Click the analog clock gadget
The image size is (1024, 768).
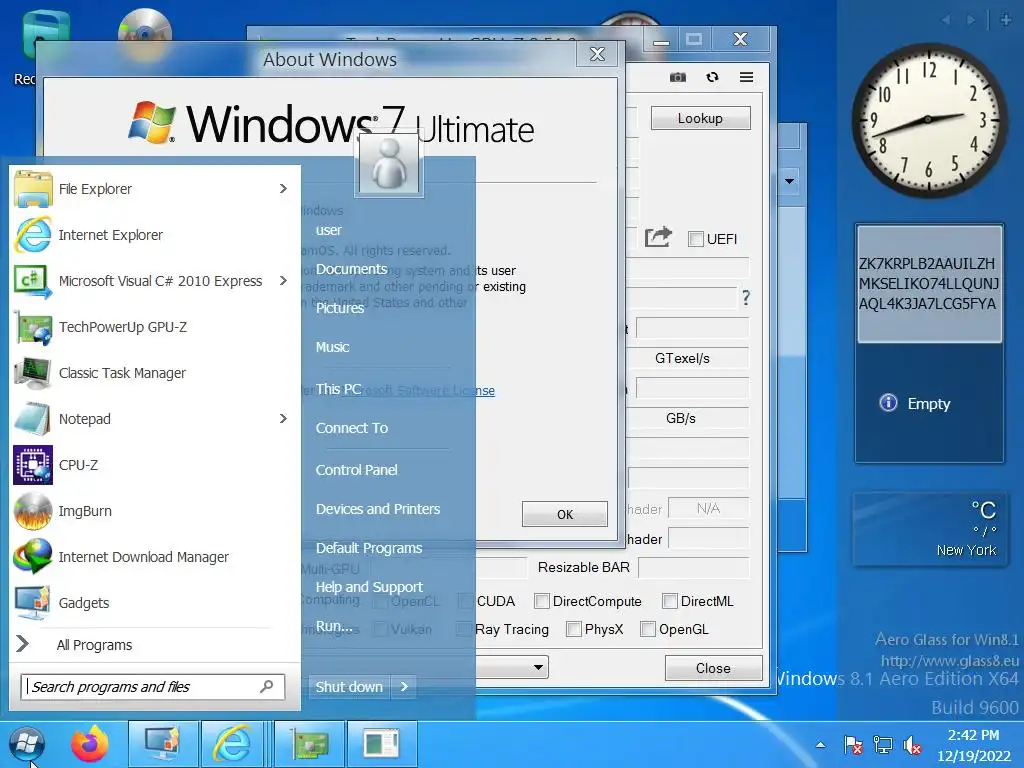(928, 120)
